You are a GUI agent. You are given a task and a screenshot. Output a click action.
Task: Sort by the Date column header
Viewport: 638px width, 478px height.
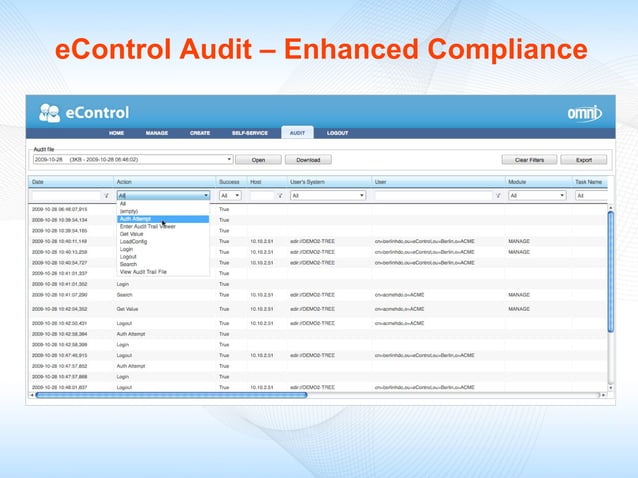coord(71,182)
